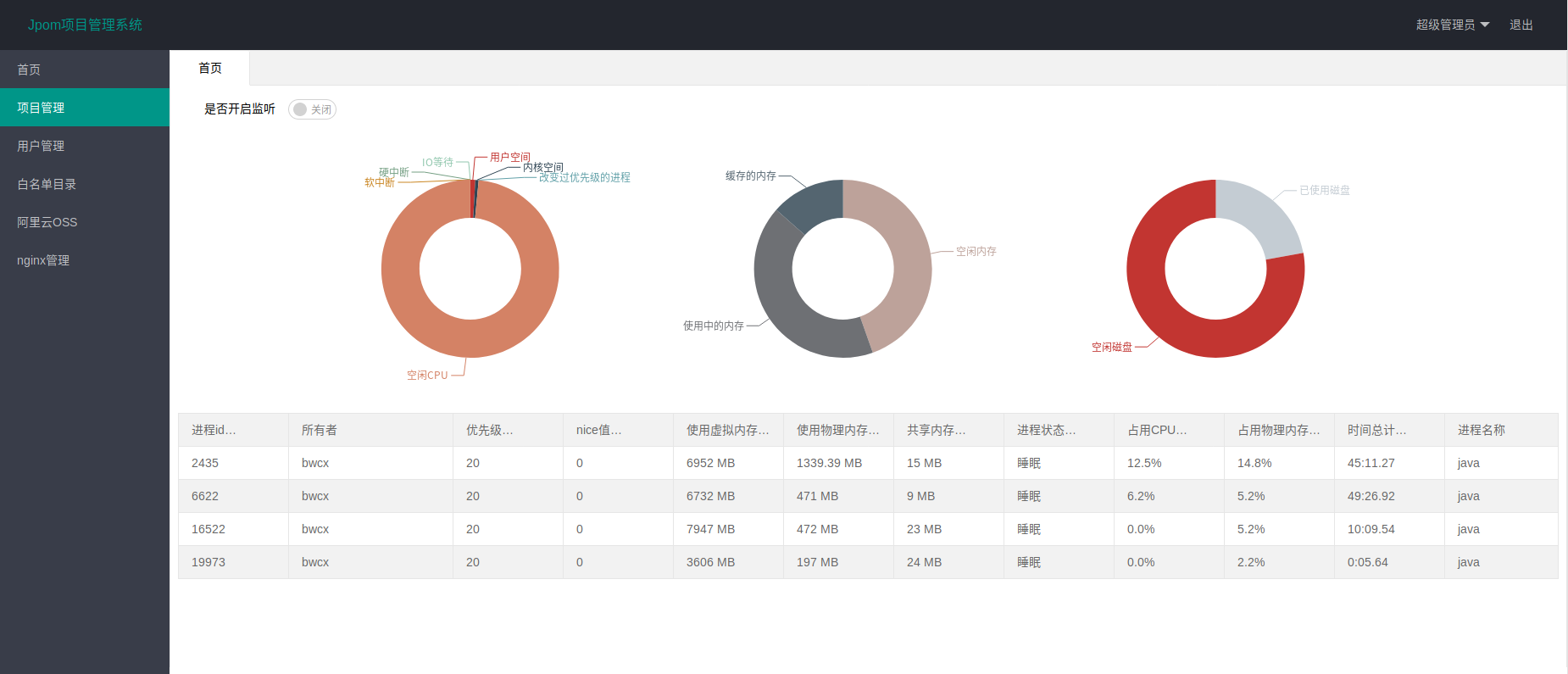Image resolution: width=1568 pixels, height=674 pixels.
Task: Click the 改变过优先级的进程 label
Action: 585,177
